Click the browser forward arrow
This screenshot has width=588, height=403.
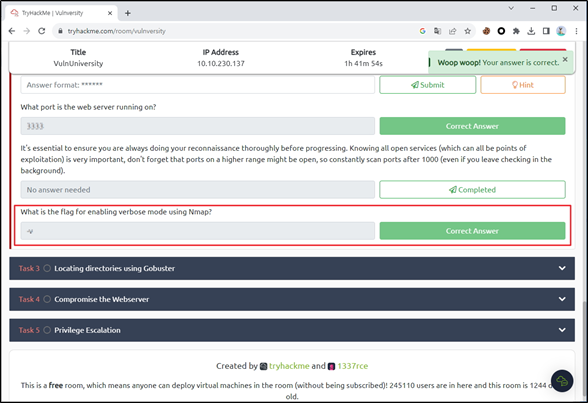pos(27,31)
